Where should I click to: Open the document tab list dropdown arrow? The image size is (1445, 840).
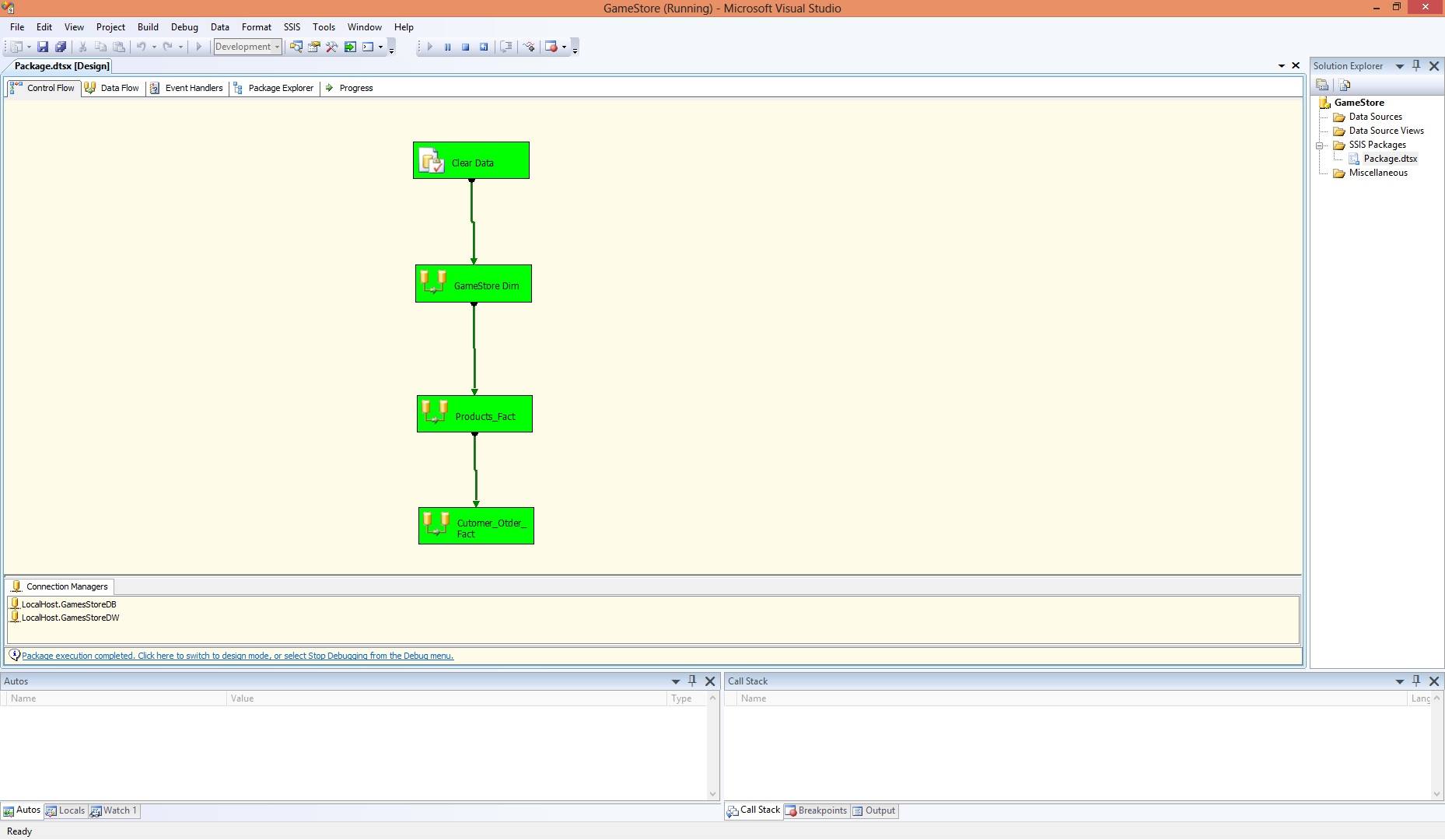point(1282,66)
